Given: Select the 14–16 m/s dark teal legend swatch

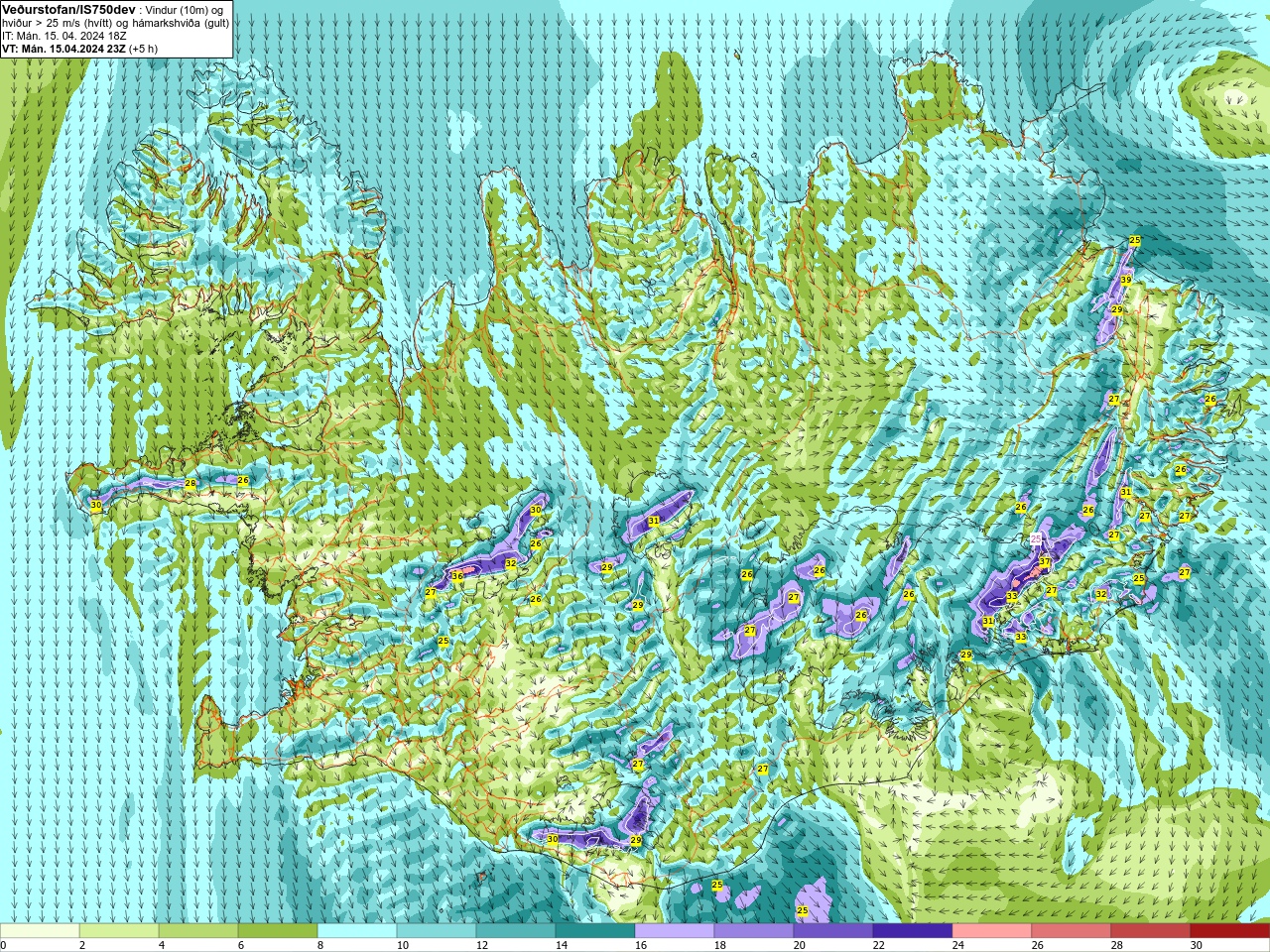Looking at the screenshot, I should coord(595,931).
